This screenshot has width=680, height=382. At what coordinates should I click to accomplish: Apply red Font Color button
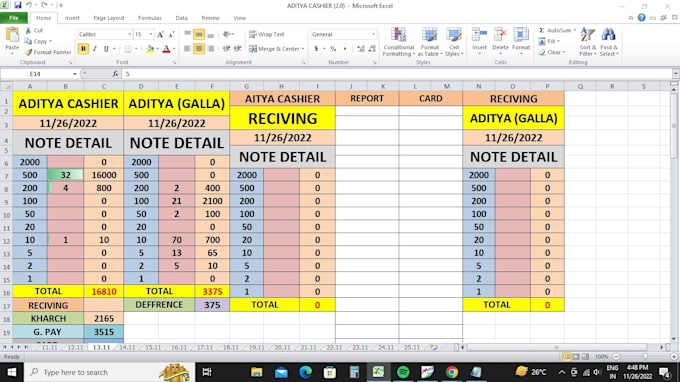(x=166, y=49)
